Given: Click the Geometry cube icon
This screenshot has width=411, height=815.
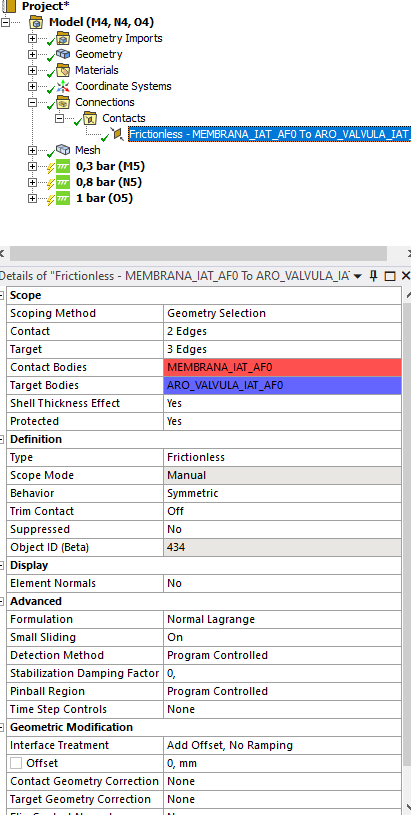Looking at the screenshot, I should tap(63, 54).
